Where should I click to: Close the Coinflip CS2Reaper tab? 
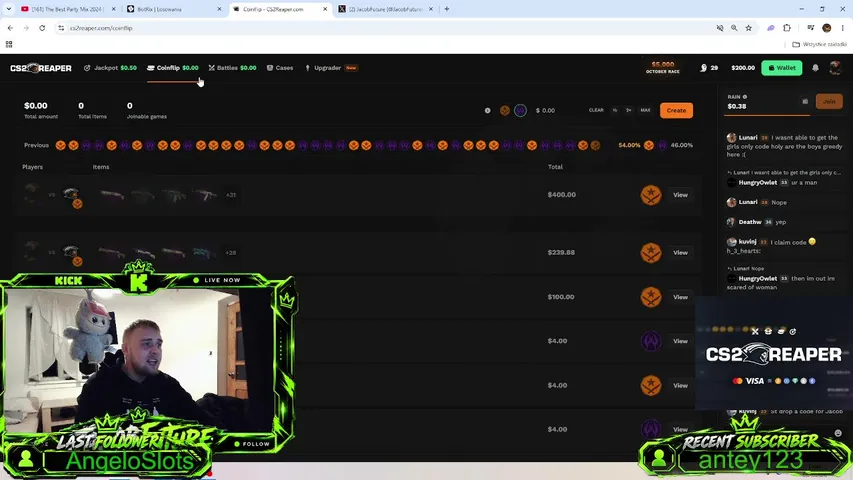tap(325, 9)
